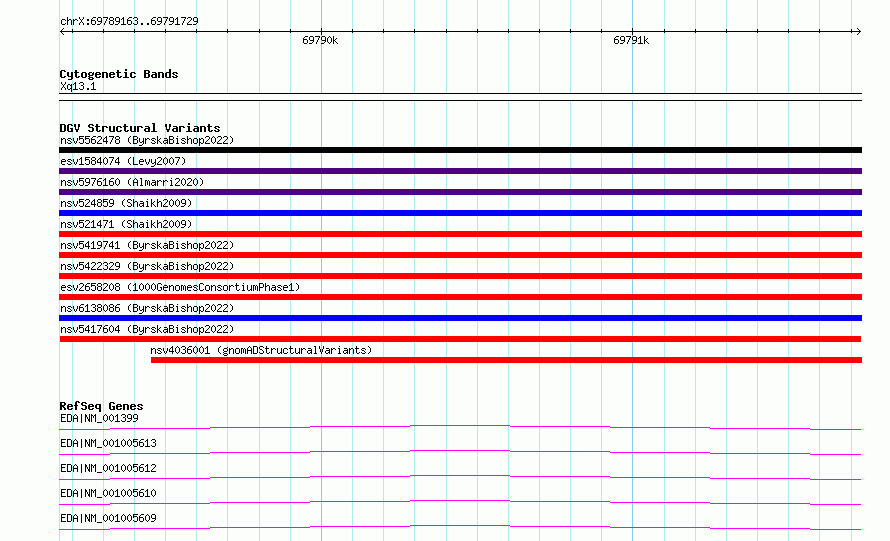Screen dimensions: 890x541
Task: Click the Cytogenetic Bands track title
Action: 119,74
